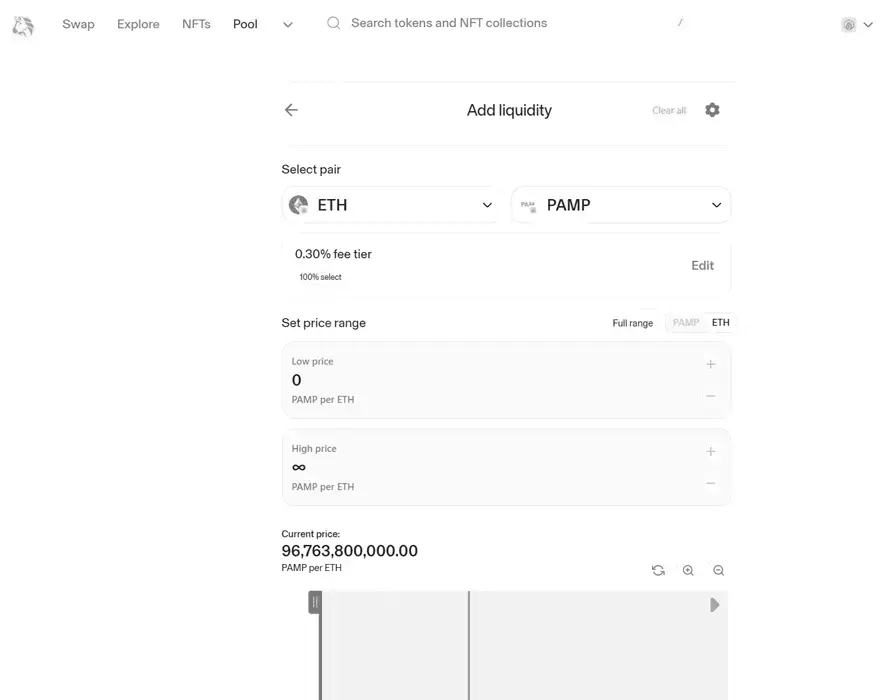Select Full range for the price range
Screen dimensions: 893x700
(632, 322)
